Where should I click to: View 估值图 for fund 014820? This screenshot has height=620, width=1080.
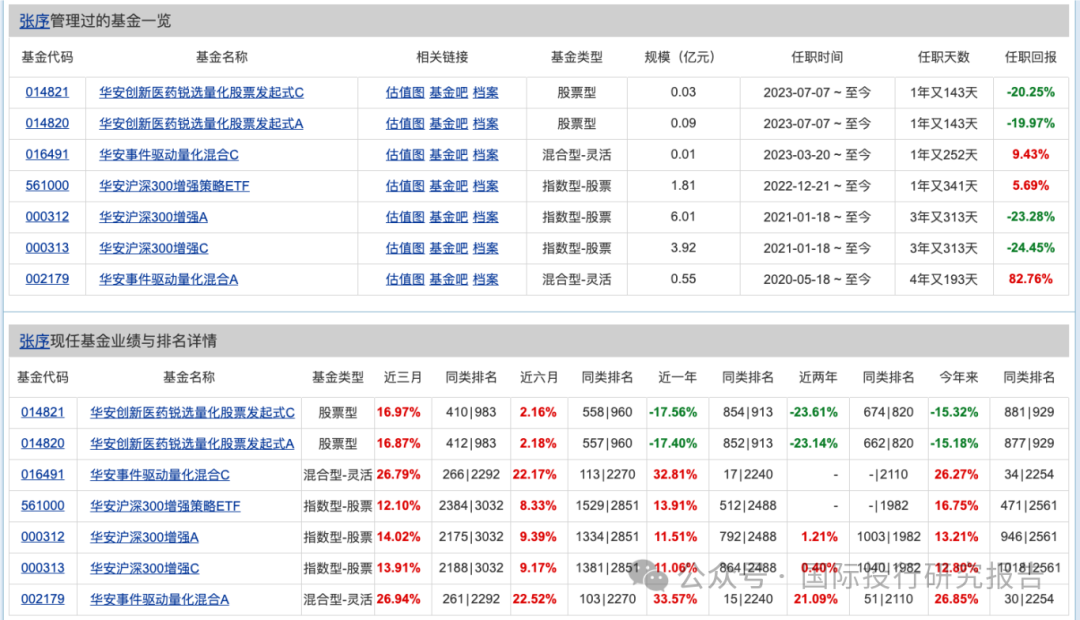tap(404, 123)
